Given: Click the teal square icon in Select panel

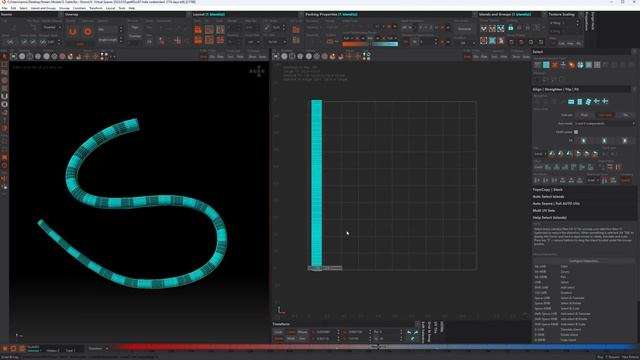Looking at the screenshot, I should (x=546, y=65).
